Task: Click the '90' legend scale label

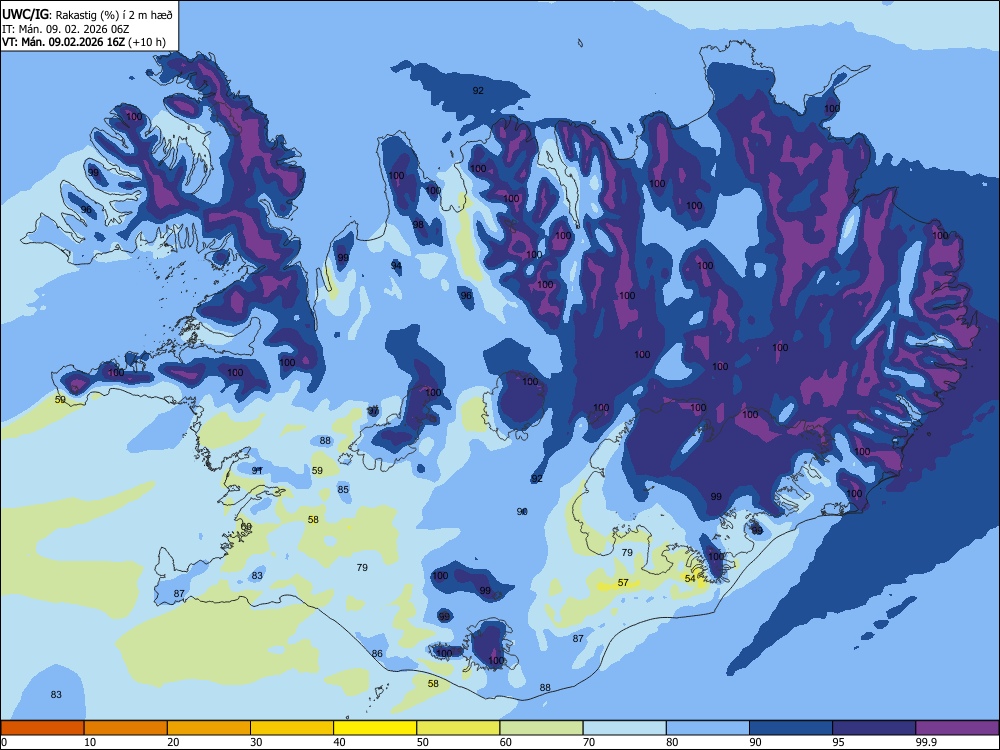Action: (x=755, y=742)
